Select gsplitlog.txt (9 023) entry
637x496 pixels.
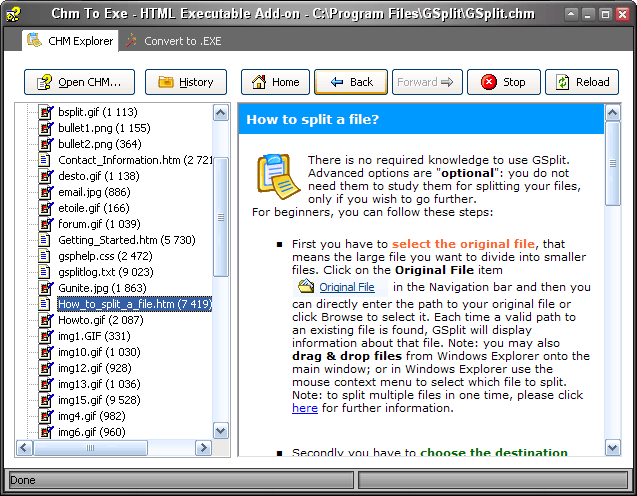(x=106, y=272)
